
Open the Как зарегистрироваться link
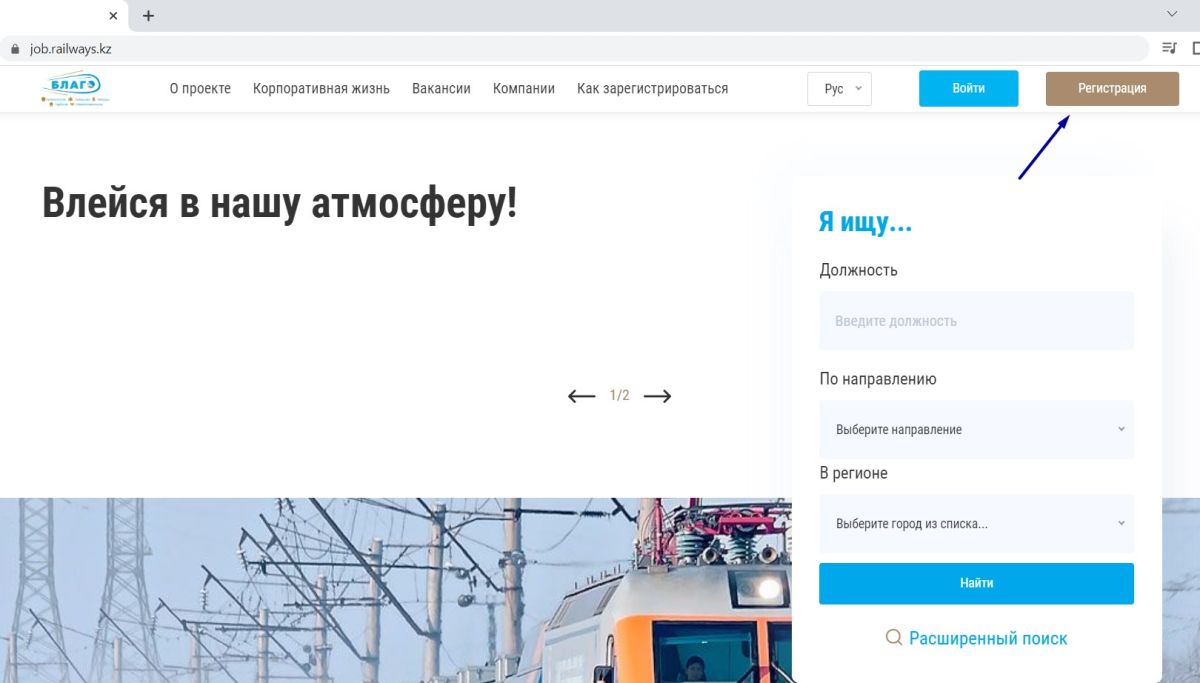point(652,88)
